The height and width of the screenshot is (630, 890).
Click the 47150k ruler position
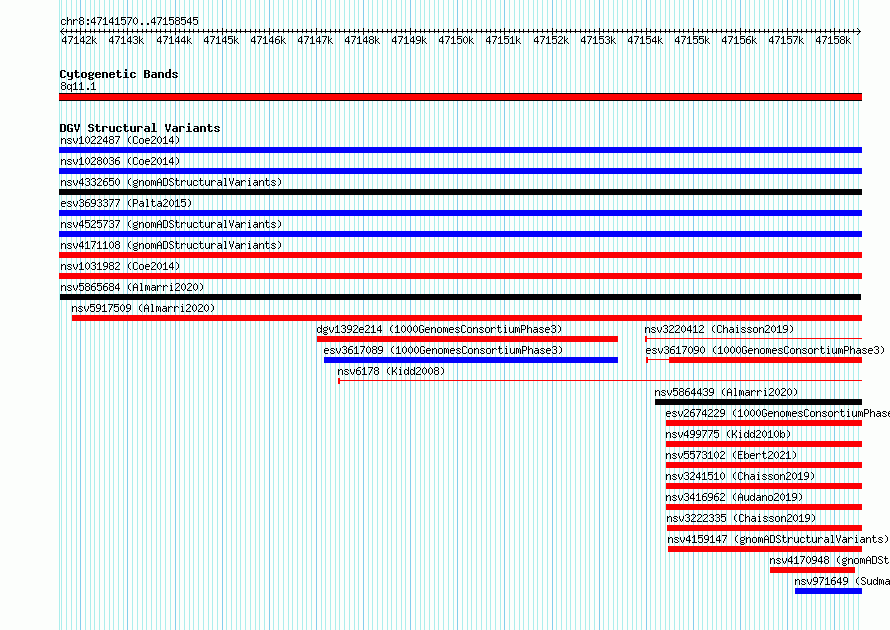coord(456,40)
